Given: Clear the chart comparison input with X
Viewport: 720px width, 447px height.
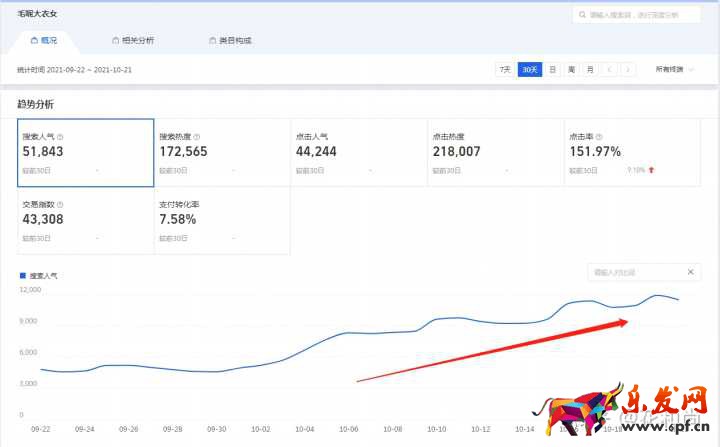Looking at the screenshot, I should coord(689,272).
